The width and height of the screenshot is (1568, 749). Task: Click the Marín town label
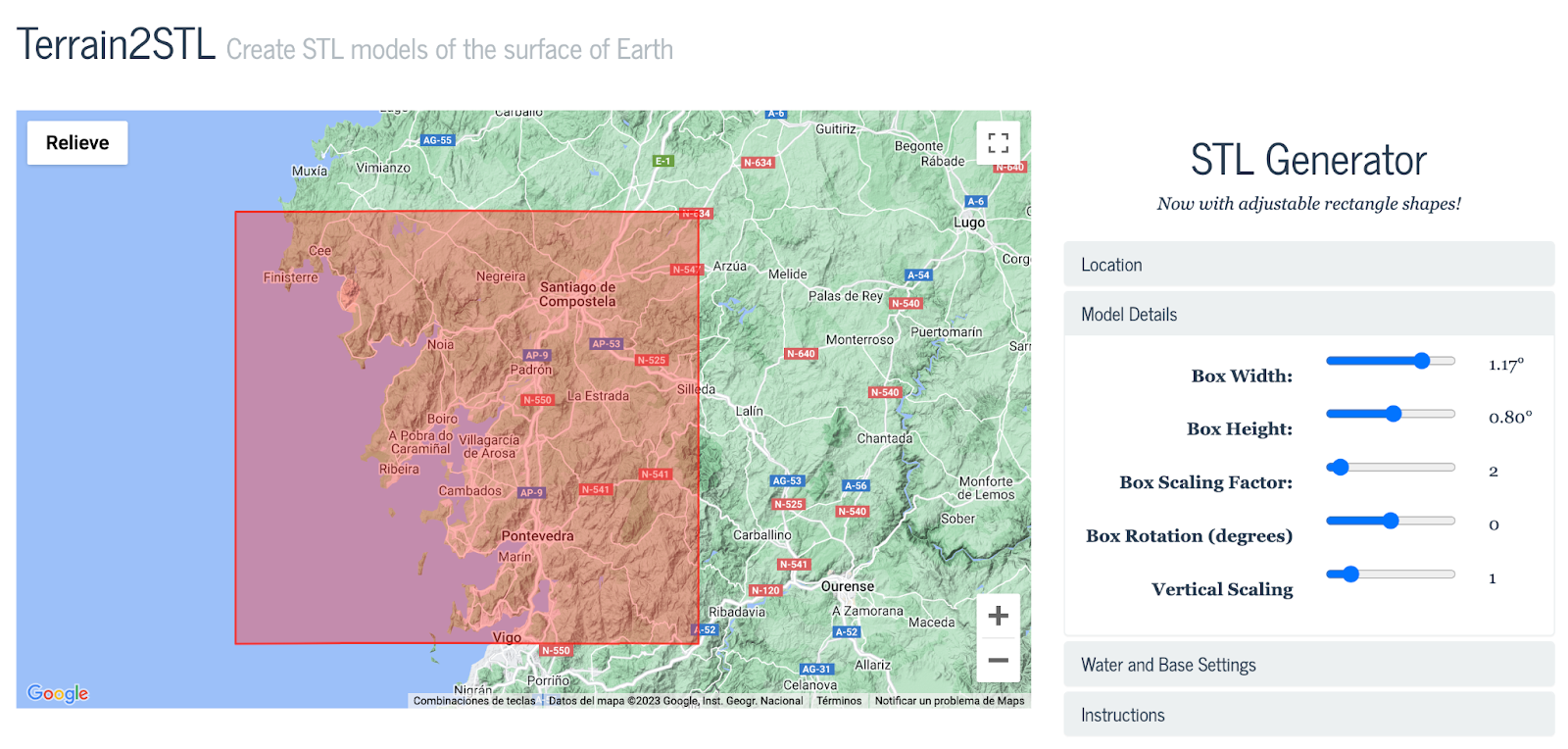(514, 557)
